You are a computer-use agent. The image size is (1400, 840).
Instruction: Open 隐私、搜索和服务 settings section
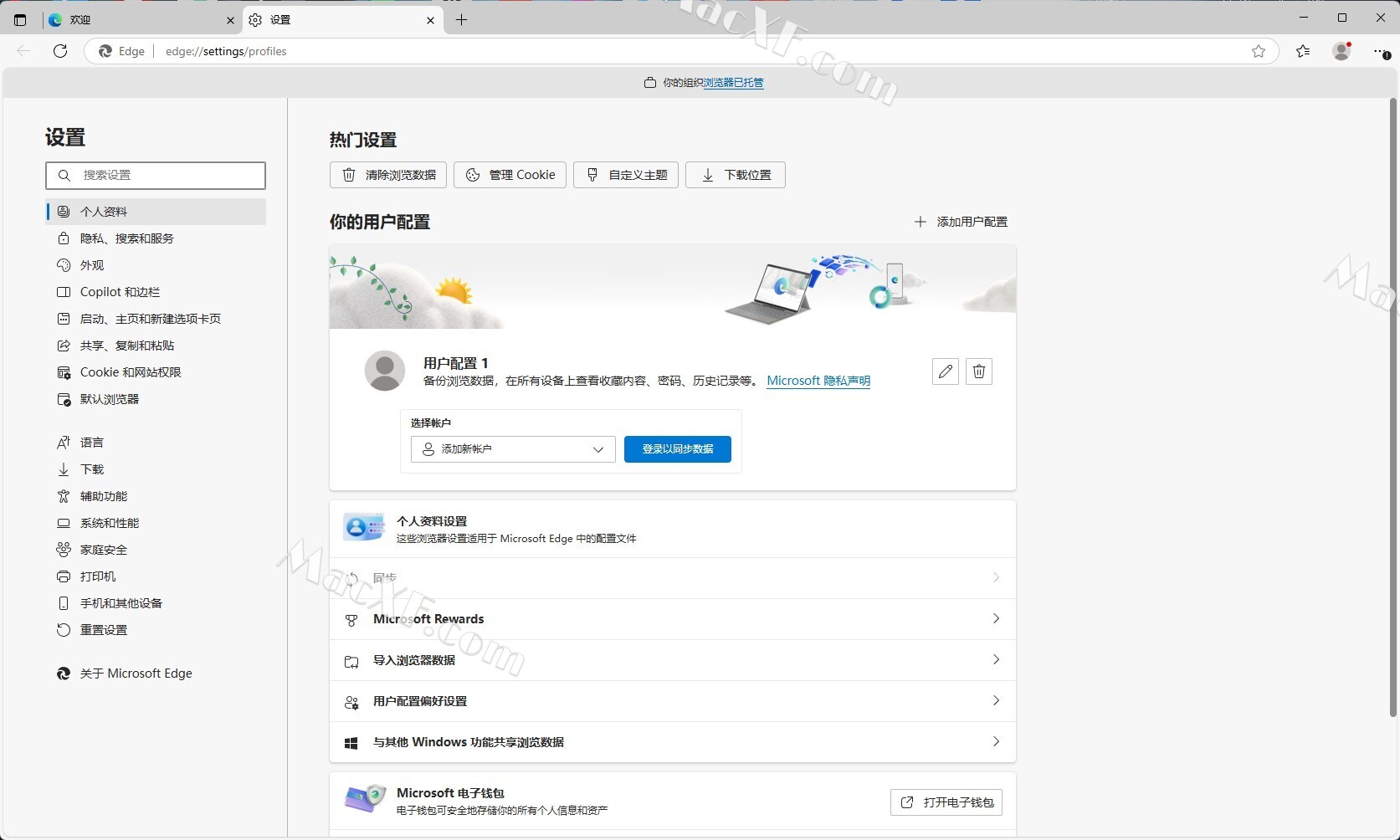point(156,238)
